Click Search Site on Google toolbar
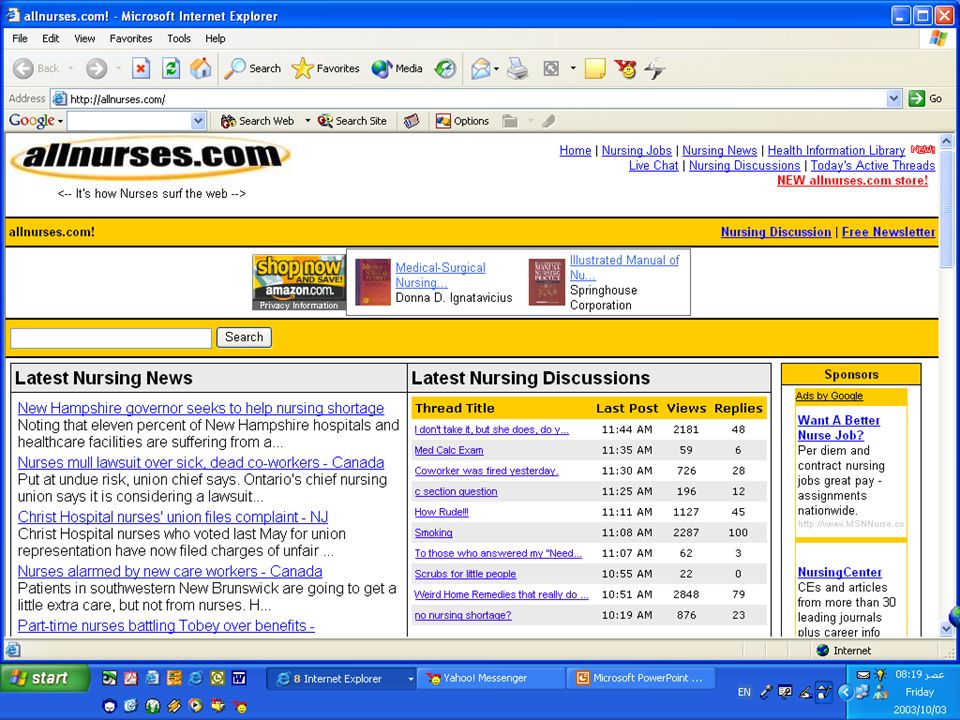 pos(352,121)
